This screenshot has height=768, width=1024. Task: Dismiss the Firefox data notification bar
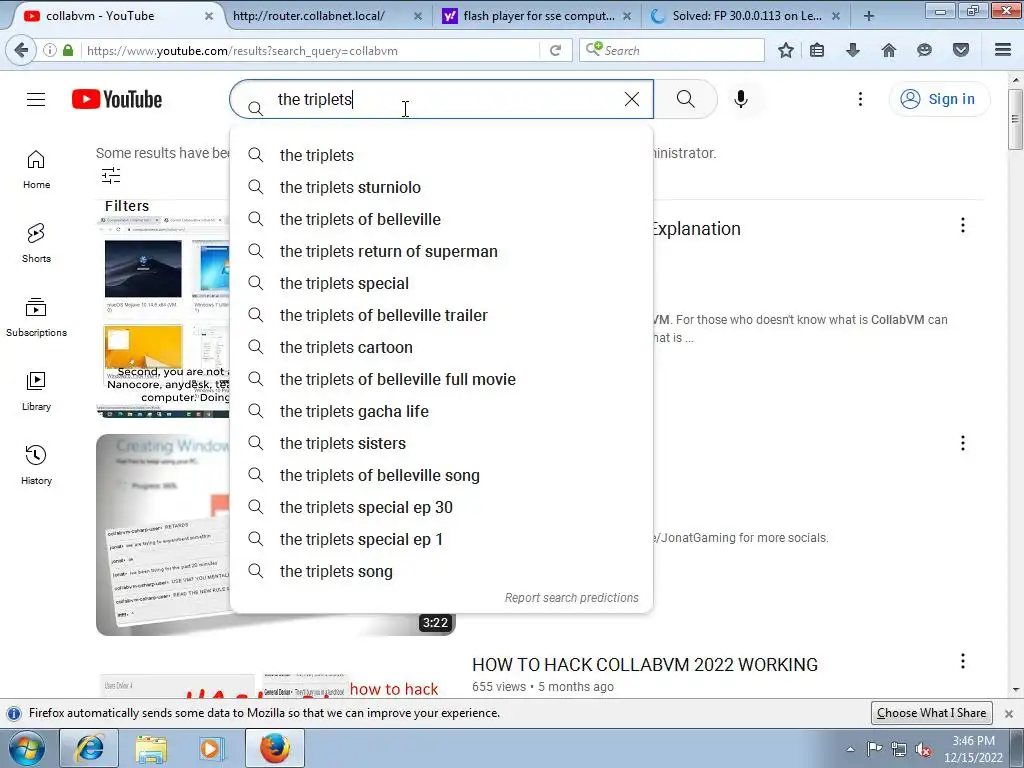coord(1008,713)
